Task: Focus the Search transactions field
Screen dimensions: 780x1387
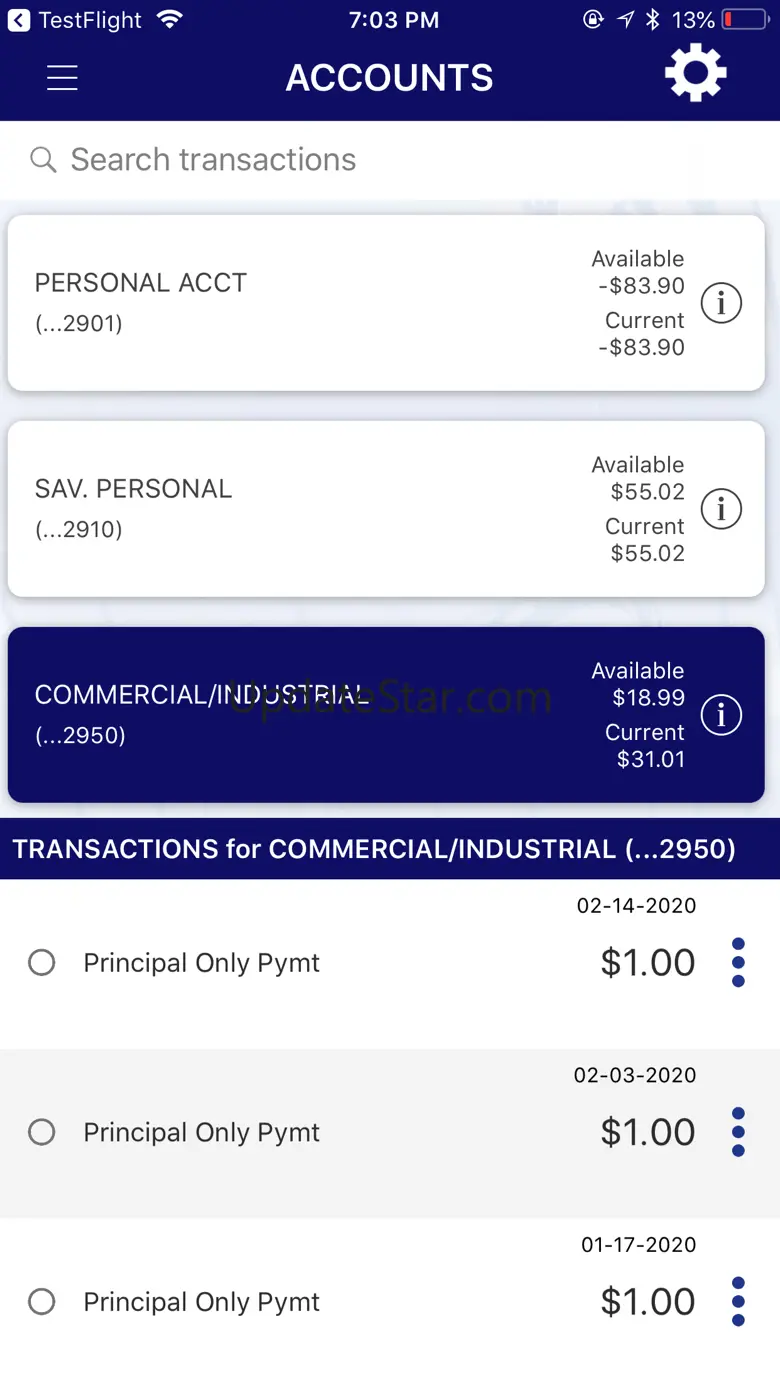Action: (x=390, y=160)
